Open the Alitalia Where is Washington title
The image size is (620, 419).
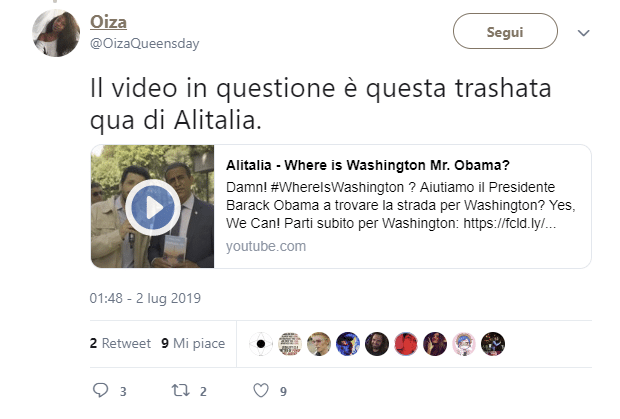coord(368,165)
